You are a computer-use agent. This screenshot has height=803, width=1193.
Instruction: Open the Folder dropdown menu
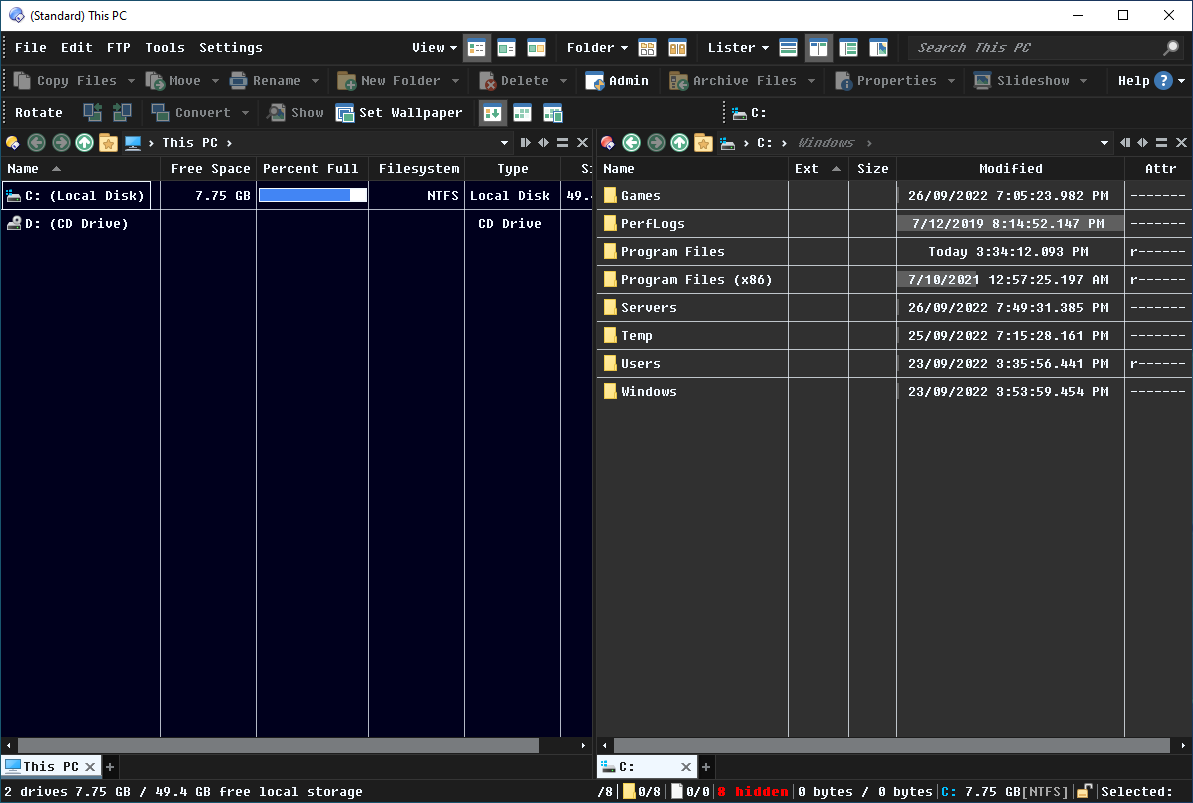pos(597,48)
